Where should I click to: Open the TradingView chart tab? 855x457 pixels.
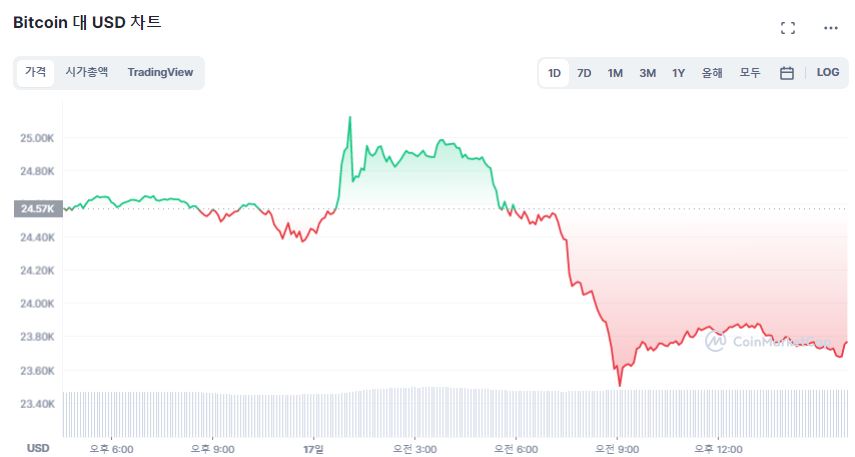pyautogui.click(x=160, y=73)
